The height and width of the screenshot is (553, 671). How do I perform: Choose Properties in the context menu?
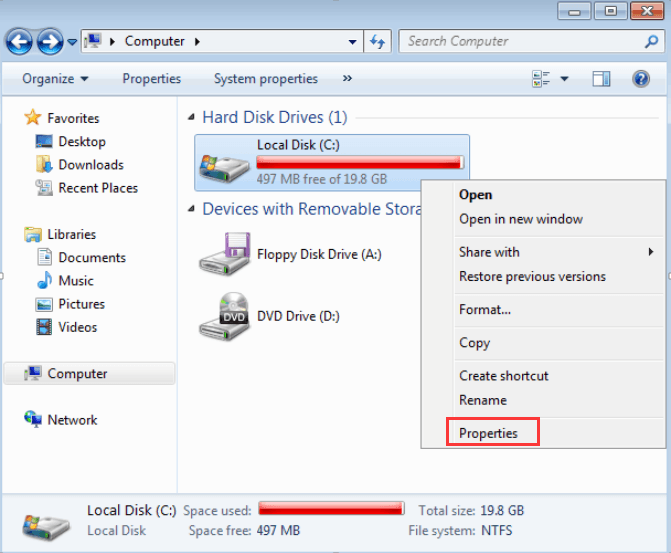coord(488,433)
